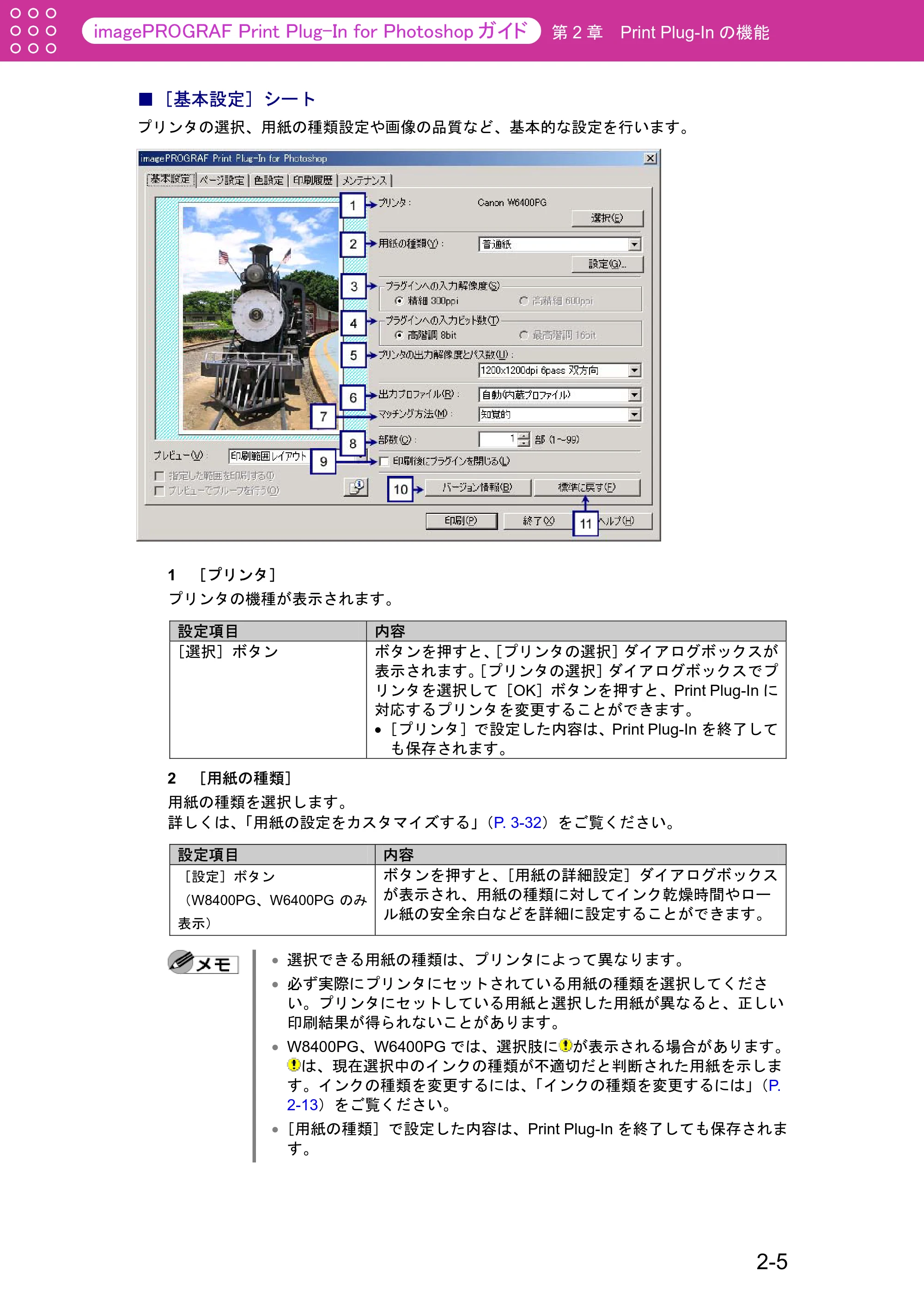Click the printer information icon button beside the プレビューでプルーフを行う checkbox

pos(357,487)
